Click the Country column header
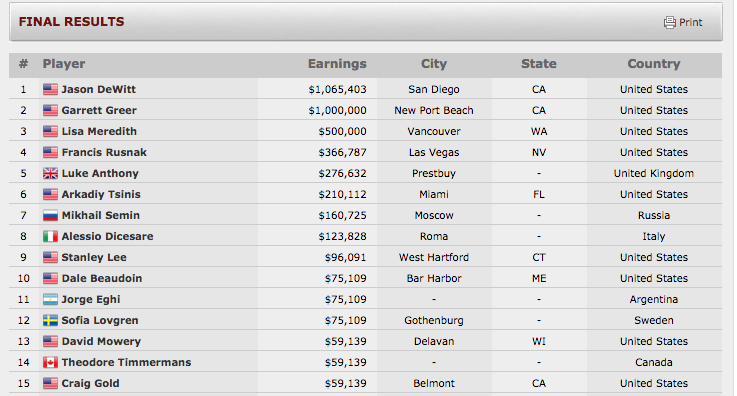The image size is (737, 396). click(654, 64)
